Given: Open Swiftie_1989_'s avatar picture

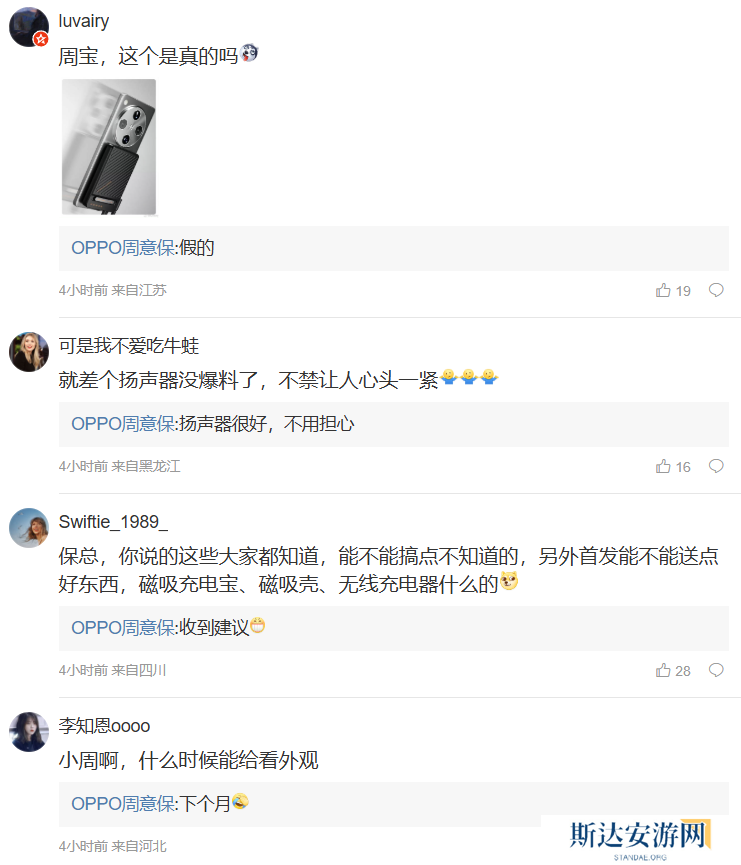Looking at the screenshot, I should (29, 528).
